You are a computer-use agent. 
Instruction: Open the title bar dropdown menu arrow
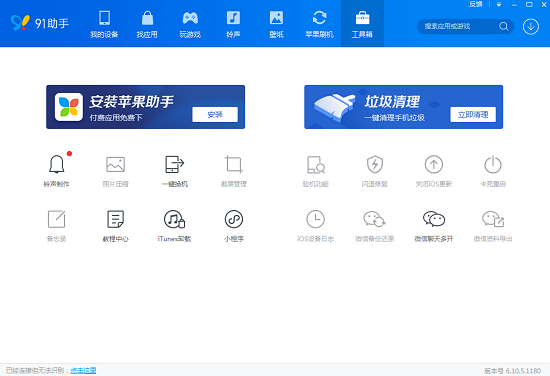click(499, 5)
